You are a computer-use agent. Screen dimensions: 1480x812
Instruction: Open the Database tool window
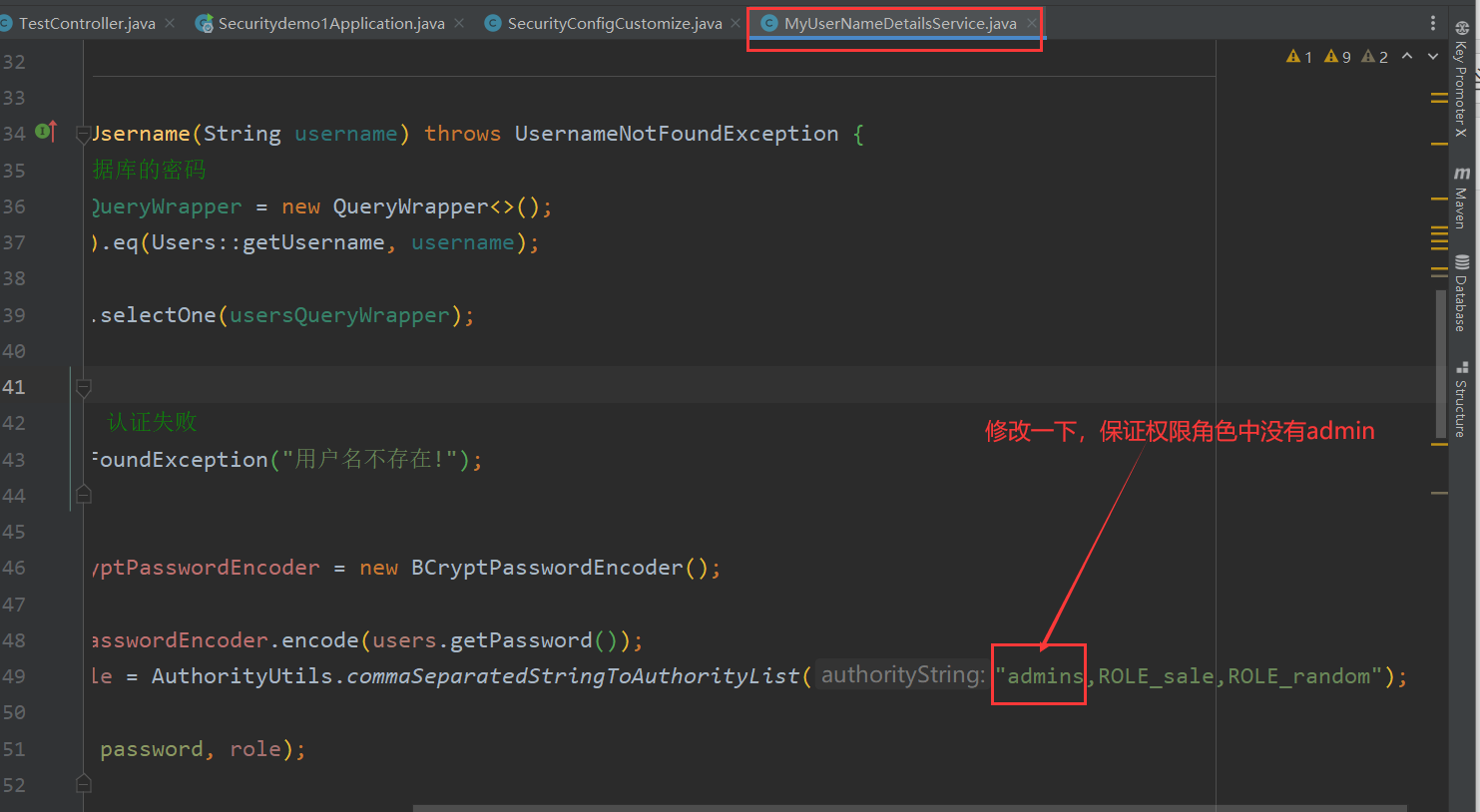(1462, 293)
